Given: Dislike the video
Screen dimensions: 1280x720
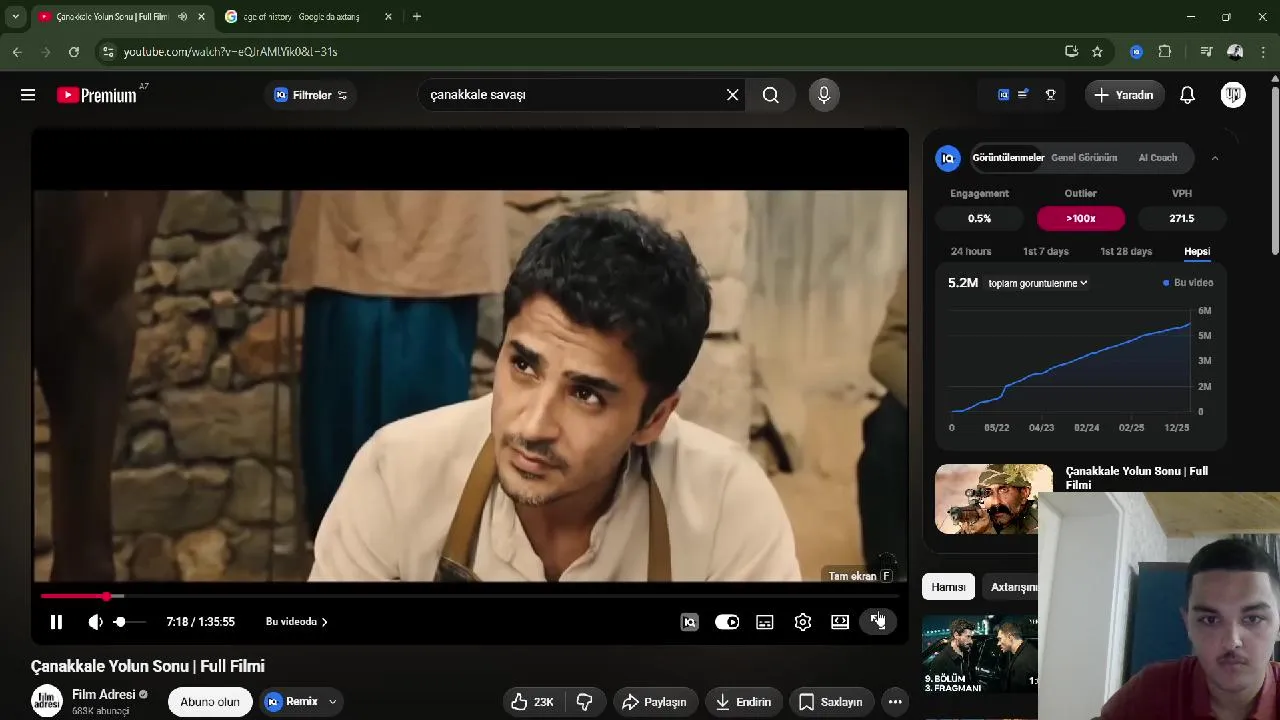Looking at the screenshot, I should (585, 702).
